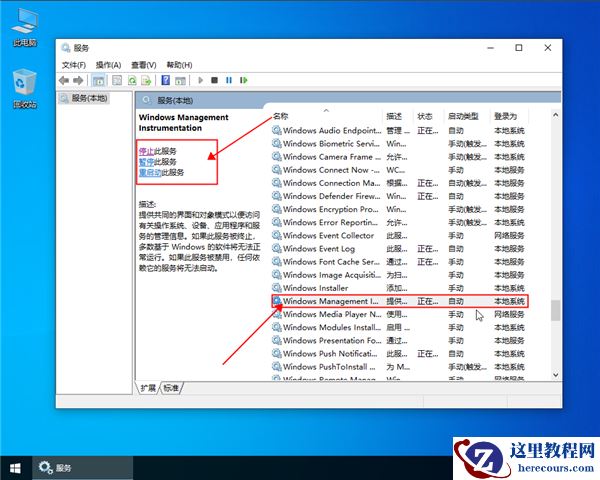
Task: Minimize the 服务 window
Action: [x=491, y=48]
